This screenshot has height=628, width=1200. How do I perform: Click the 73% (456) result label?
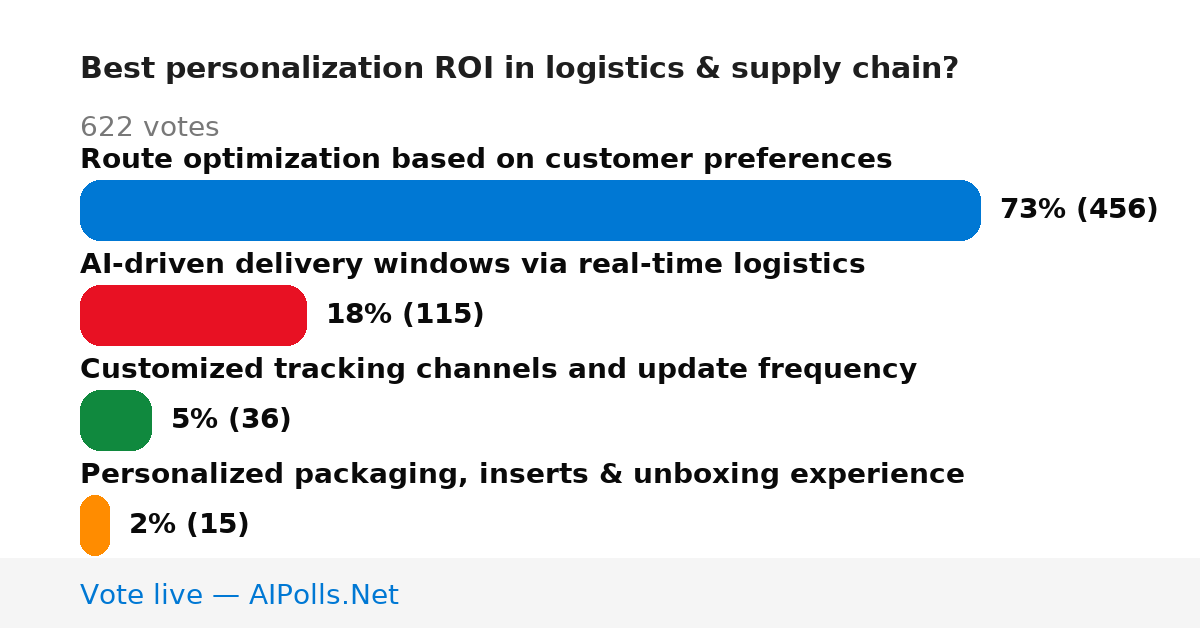pos(1079,209)
